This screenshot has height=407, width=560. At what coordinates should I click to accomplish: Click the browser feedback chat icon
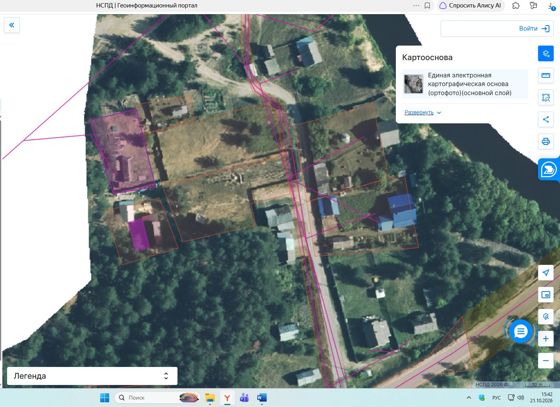point(533,6)
